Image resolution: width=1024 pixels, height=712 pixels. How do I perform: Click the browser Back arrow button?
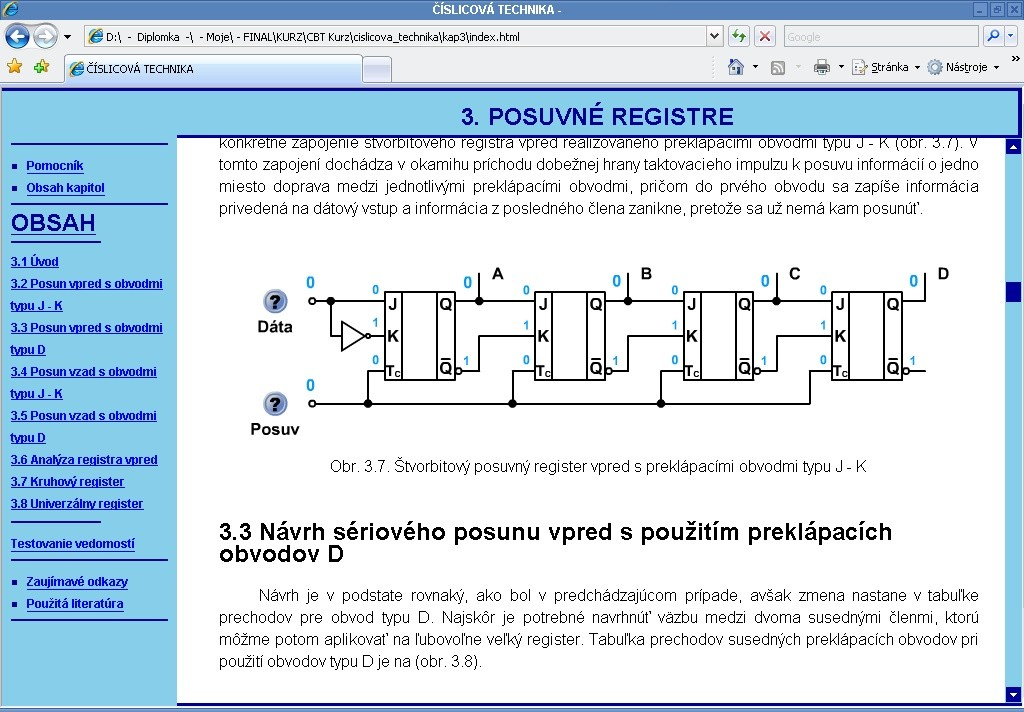(x=18, y=36)
